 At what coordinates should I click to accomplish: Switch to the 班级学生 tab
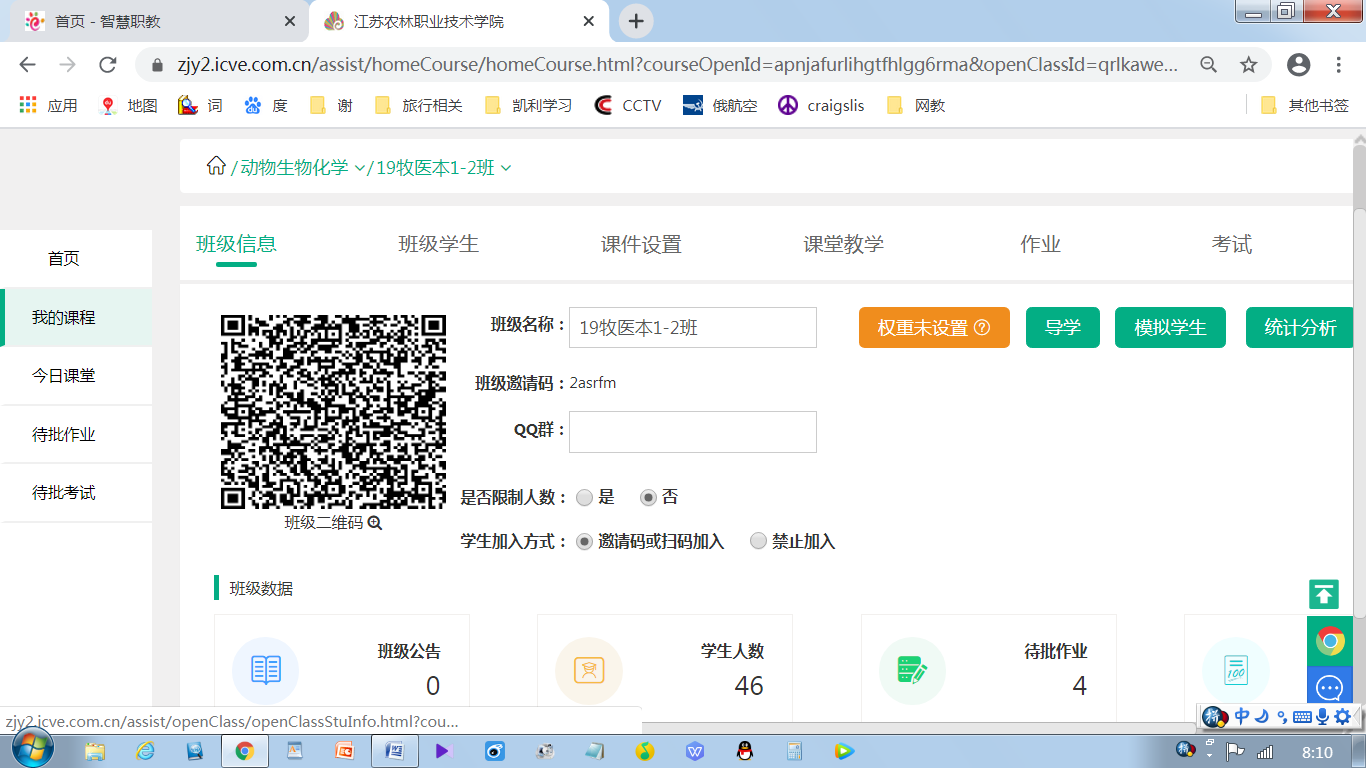[438, 244]
